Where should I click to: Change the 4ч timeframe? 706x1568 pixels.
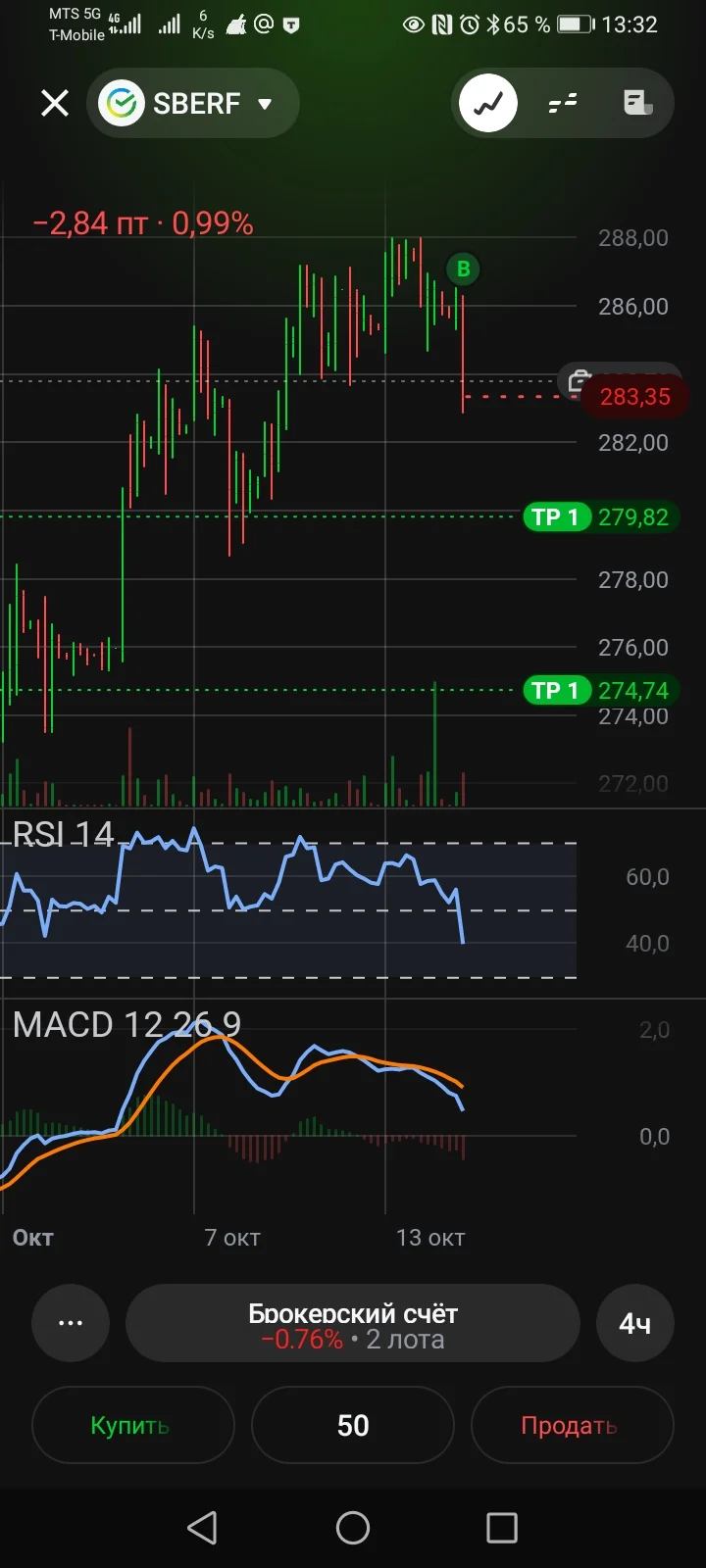[635, 1323]
